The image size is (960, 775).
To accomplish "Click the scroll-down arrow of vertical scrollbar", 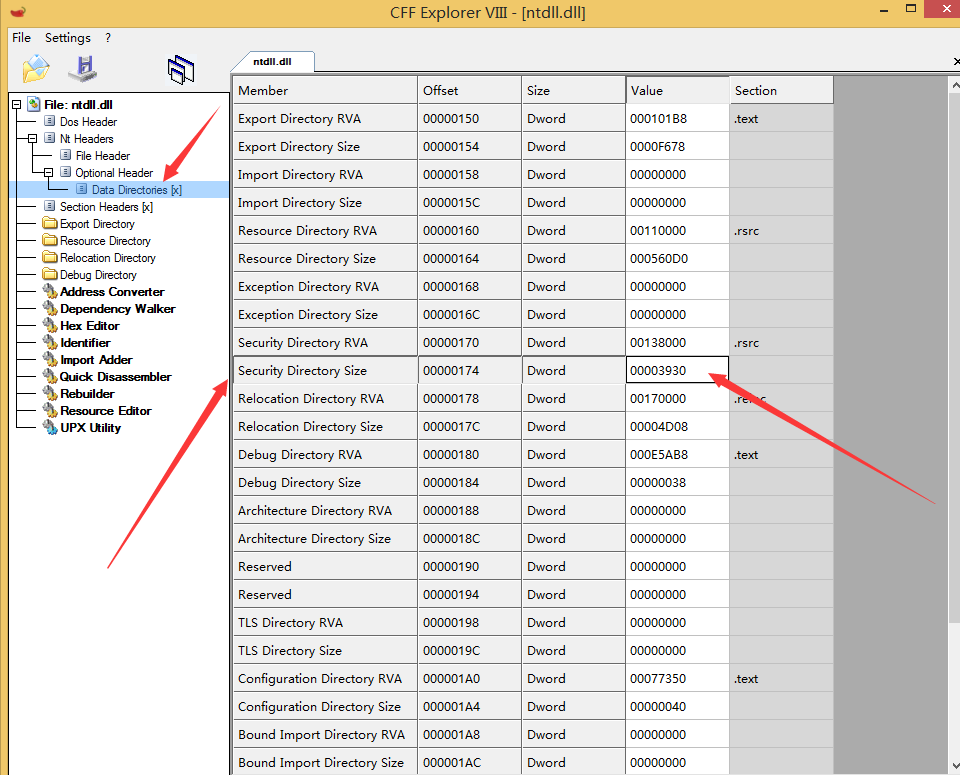I will click(x=955, y=765).
